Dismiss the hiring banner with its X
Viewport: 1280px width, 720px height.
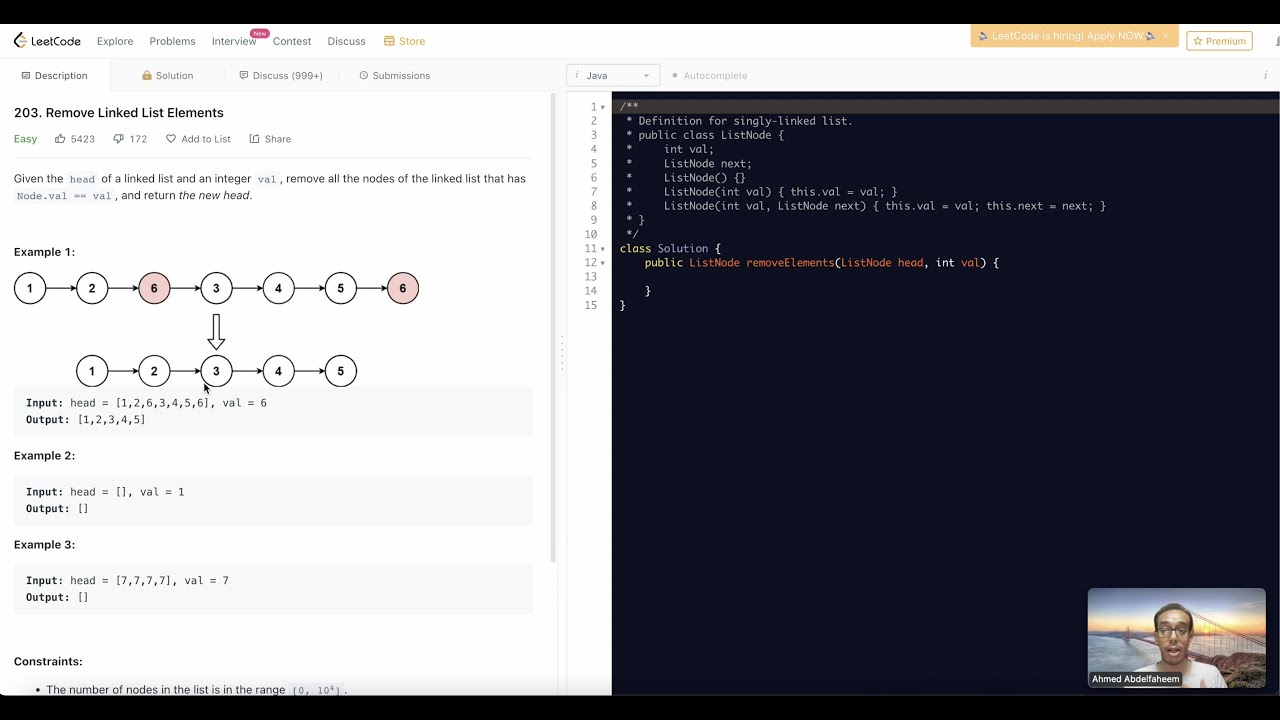pos(1165,36)
